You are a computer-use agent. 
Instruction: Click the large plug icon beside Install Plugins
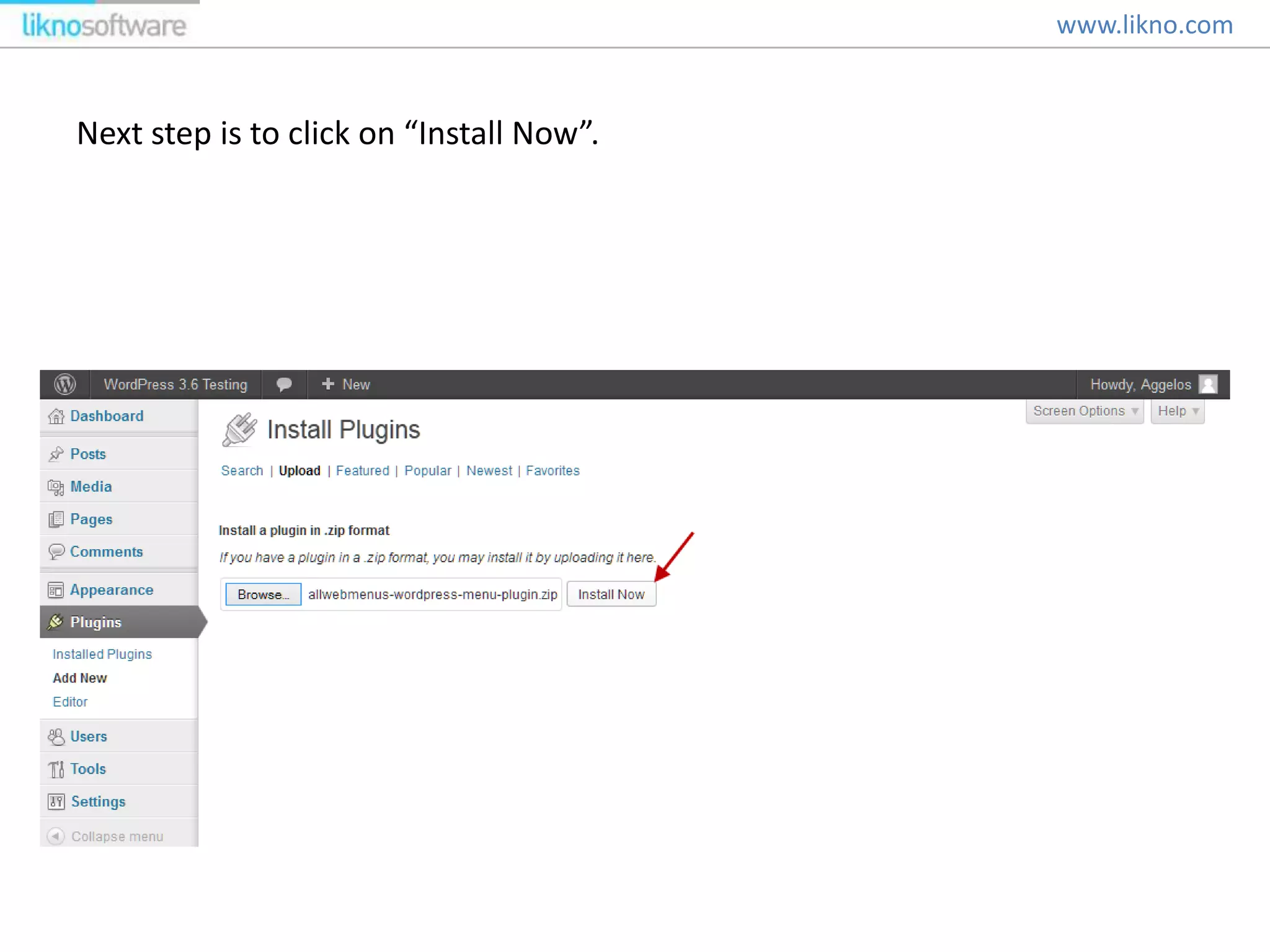click(239, 429)
